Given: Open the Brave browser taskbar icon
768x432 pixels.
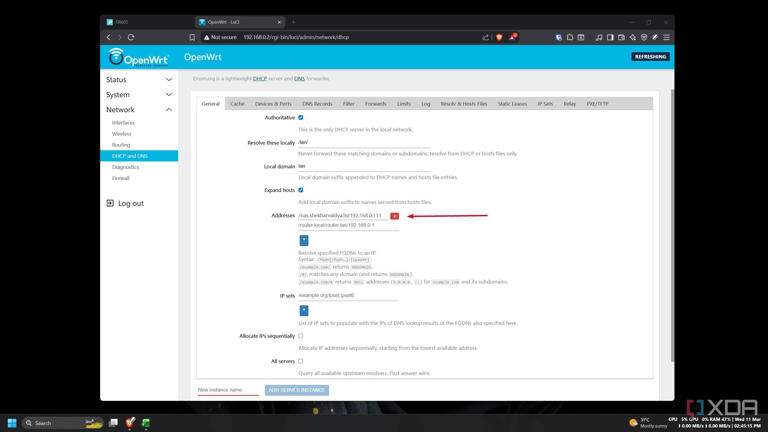Looking at the screenshot, I should point(130,423).
